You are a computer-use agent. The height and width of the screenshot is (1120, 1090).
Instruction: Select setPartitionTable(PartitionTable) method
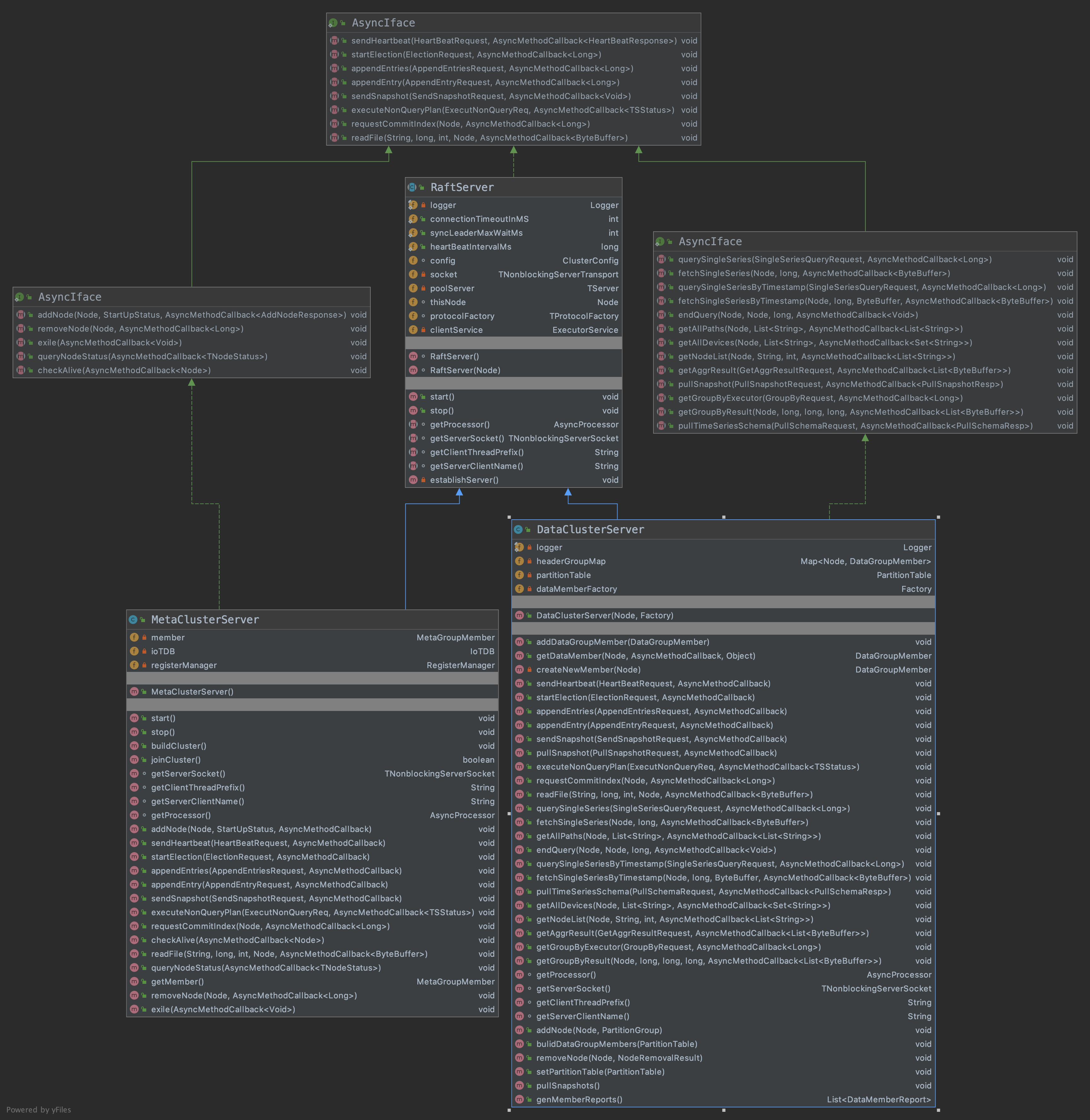click(x=724, y=1072)
